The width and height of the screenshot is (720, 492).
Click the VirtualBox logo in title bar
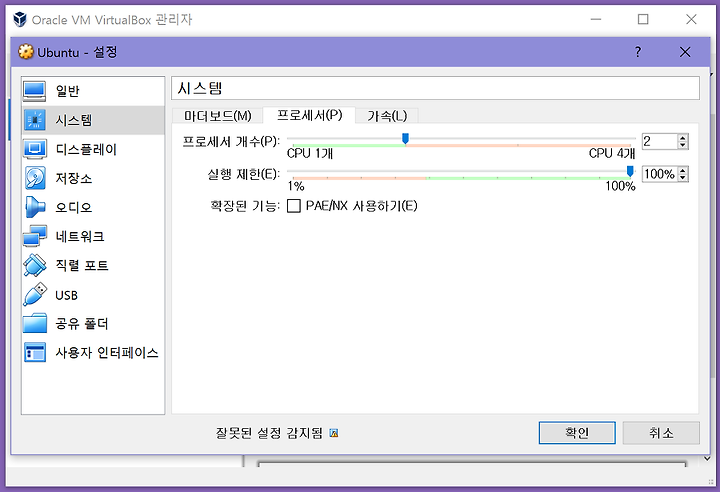[20, 19]
